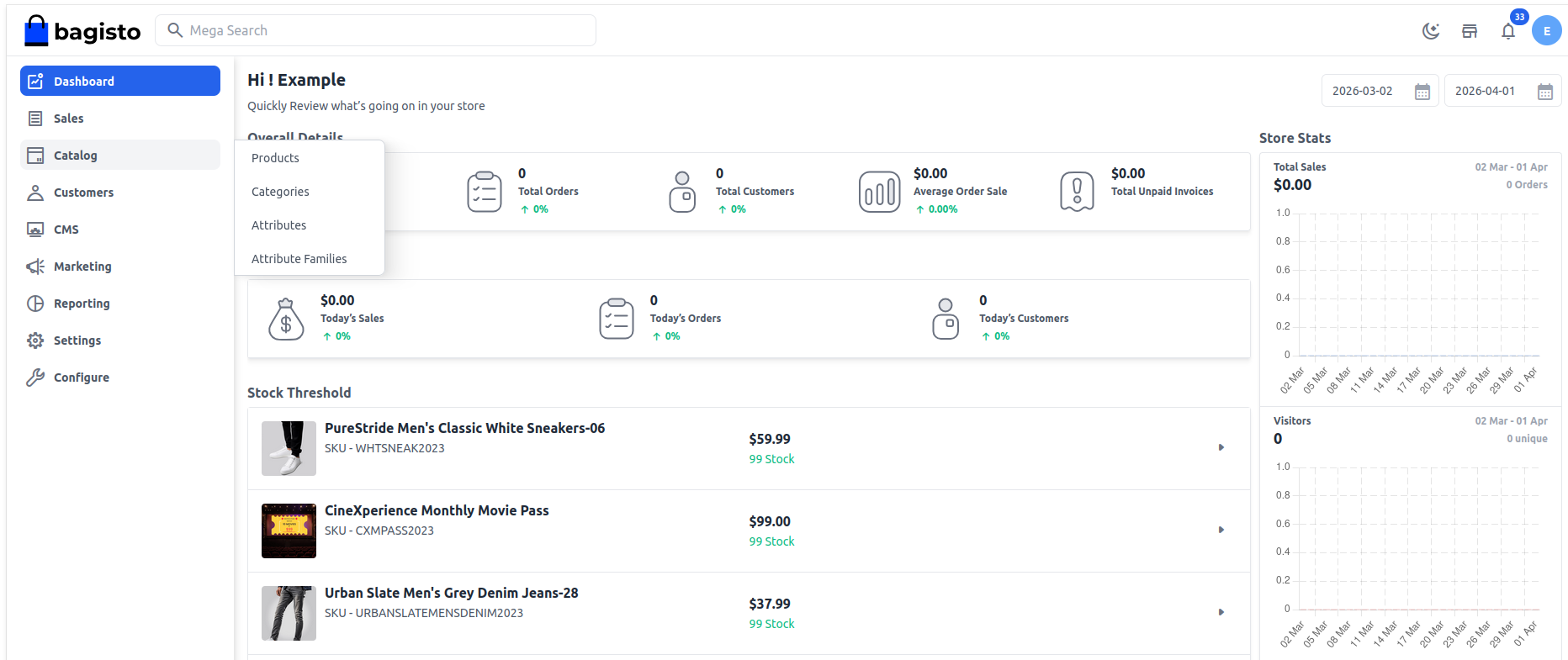Click the visit shop storefront icon
The height and width of the screenshot is (660, 1568).
pos(1470,31)
